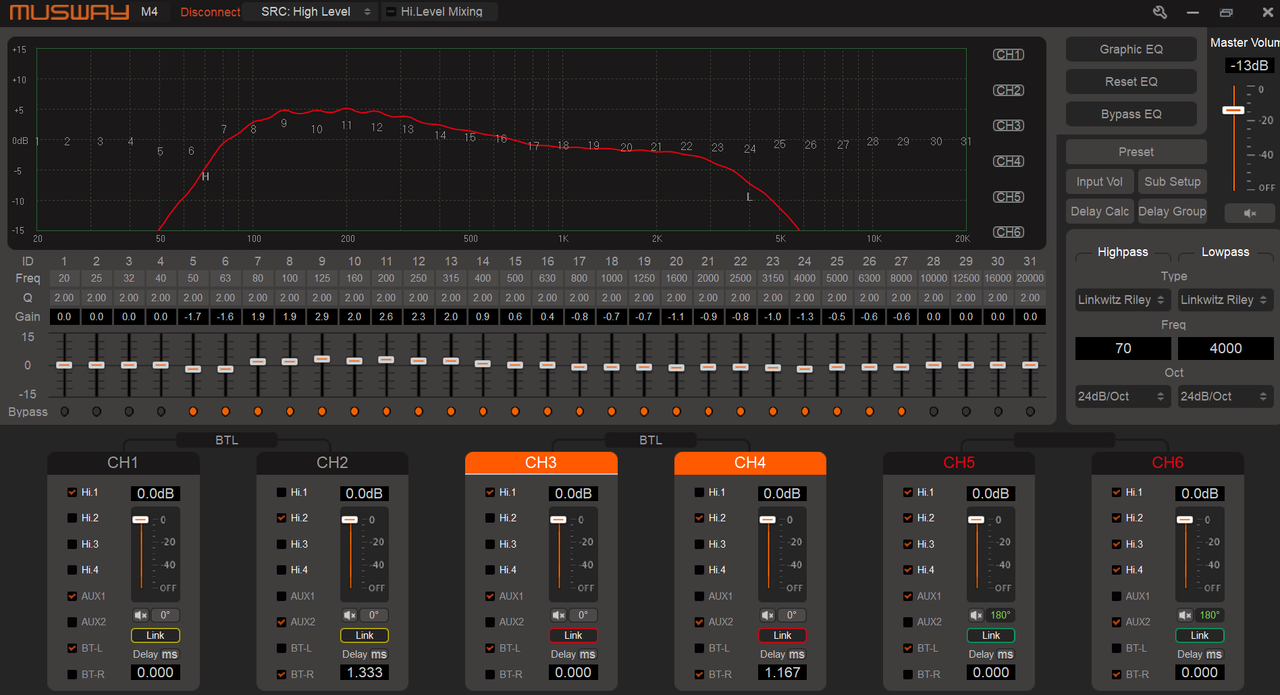Edit Lowpass frequency field 4000
The image size is (1280, 695).
coord(1226,348)
